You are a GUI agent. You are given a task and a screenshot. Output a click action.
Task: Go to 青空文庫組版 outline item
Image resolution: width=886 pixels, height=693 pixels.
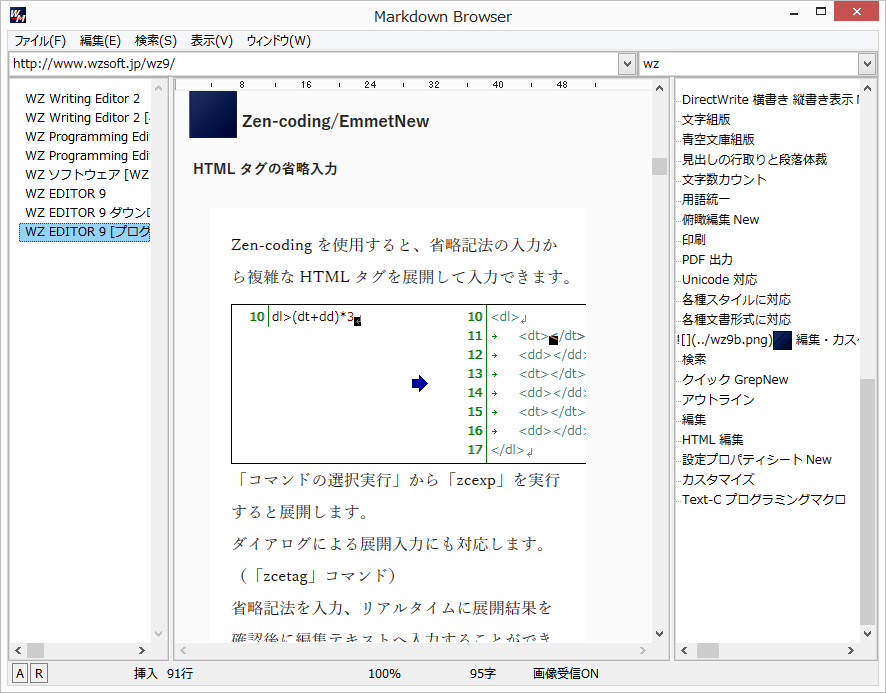point(718,140)
